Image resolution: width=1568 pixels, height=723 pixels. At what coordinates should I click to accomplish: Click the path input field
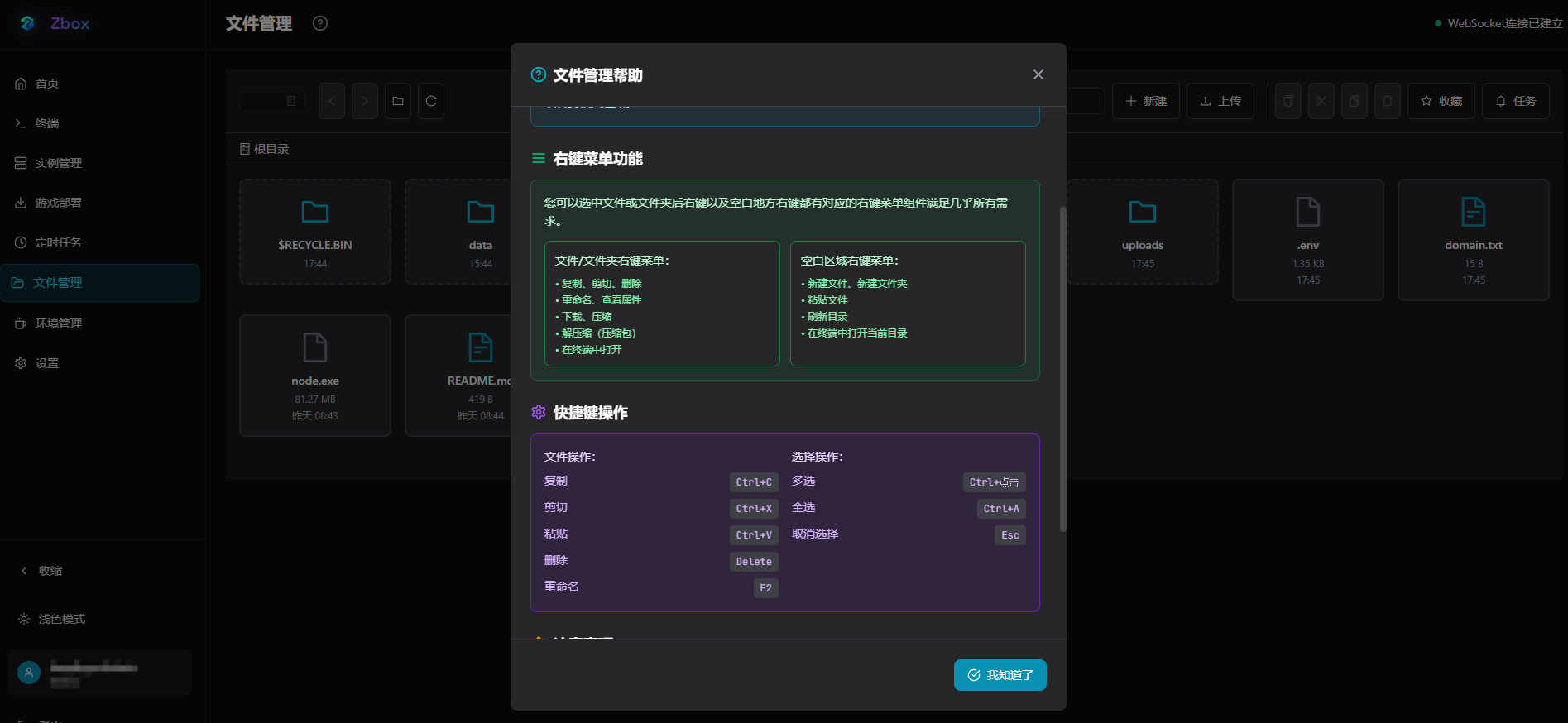272,101
